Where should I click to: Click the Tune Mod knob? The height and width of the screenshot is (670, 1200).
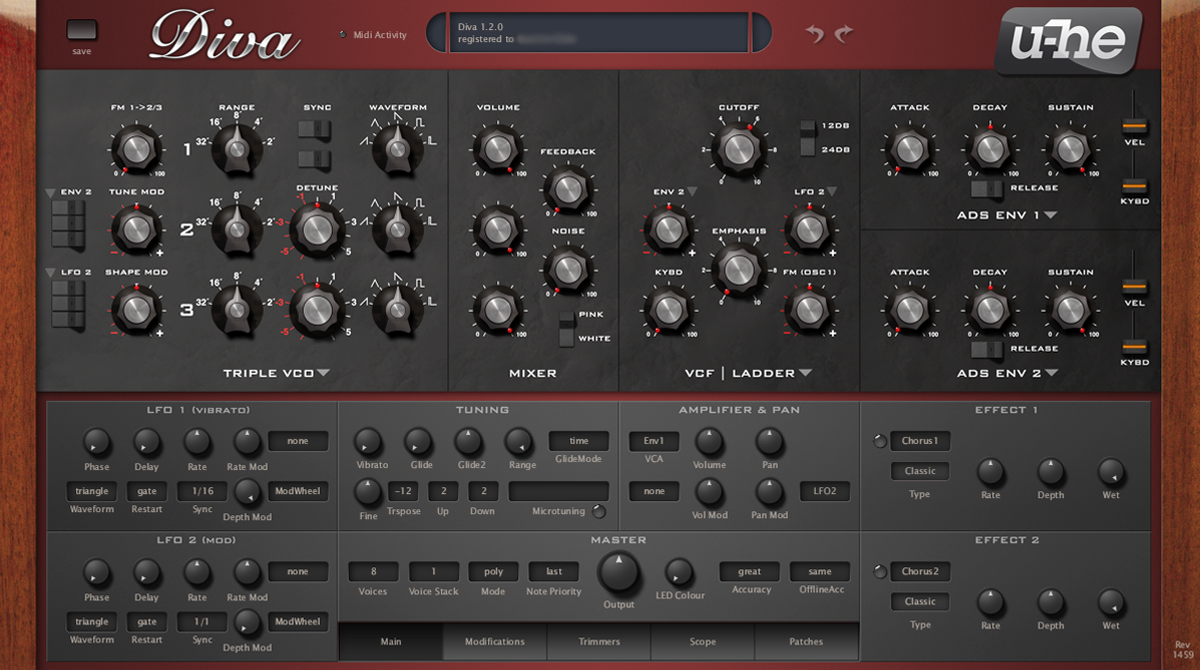point(135,231)
